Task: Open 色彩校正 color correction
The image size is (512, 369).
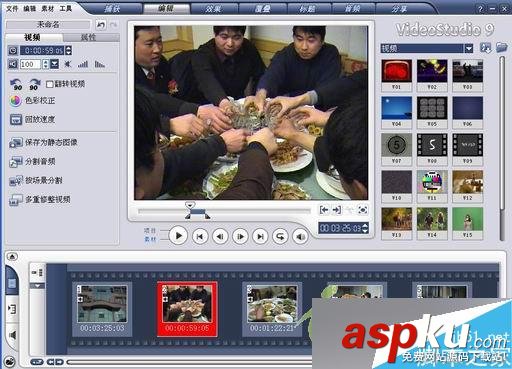Action: click(x=32, y=100)
